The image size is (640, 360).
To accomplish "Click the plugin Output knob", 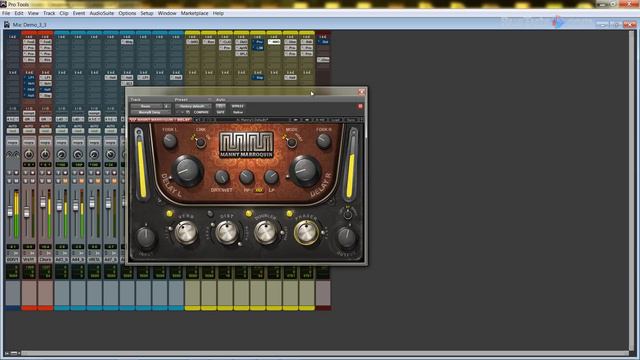I will pos(347,237).
